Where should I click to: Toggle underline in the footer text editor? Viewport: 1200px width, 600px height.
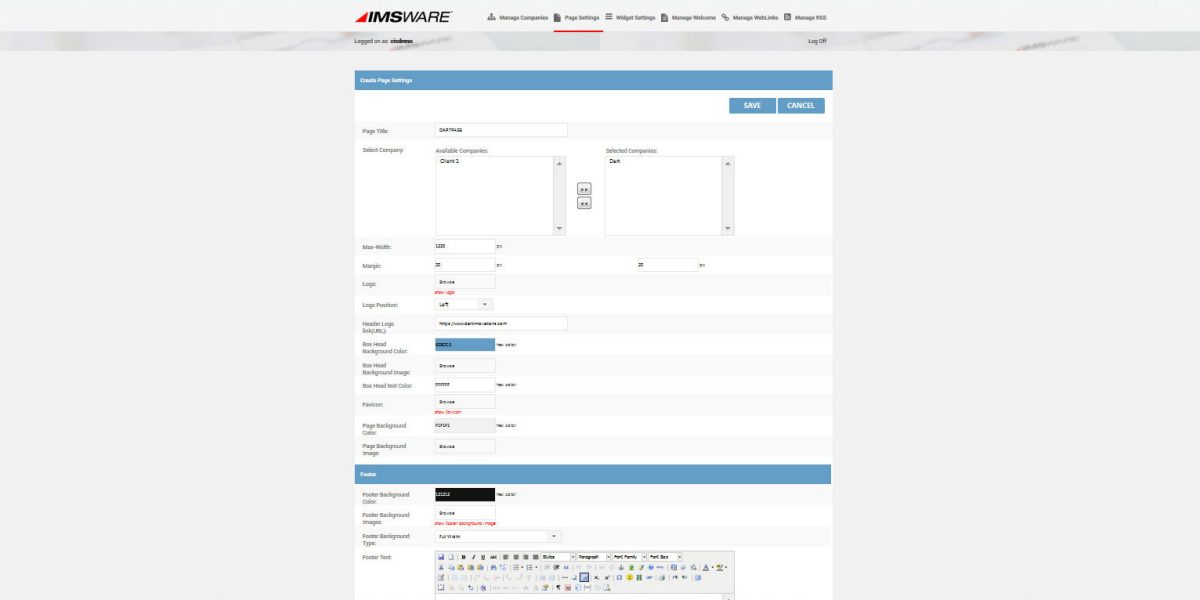coord(481,556)
